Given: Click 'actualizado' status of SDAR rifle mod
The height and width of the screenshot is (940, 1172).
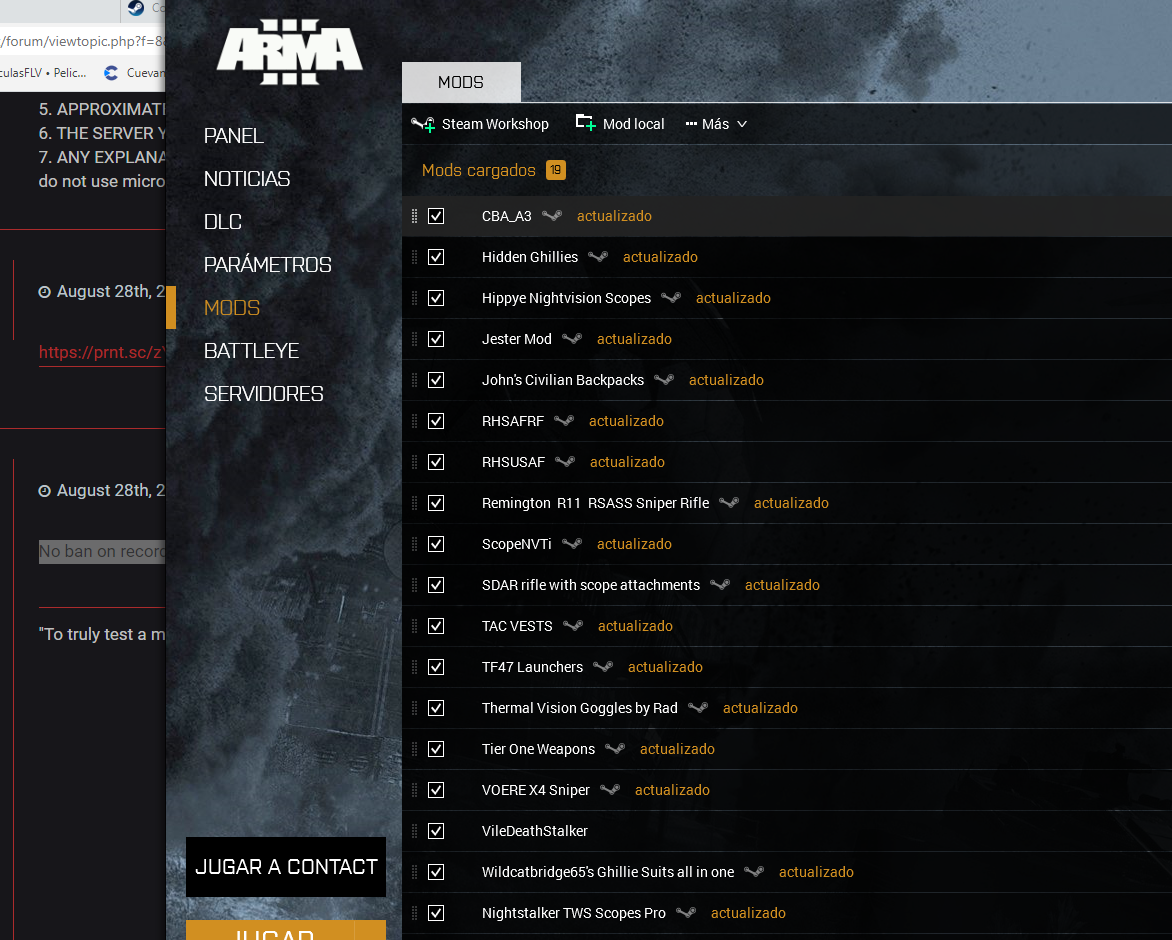Looking at the screenshot, I should (x=783, y=585).
